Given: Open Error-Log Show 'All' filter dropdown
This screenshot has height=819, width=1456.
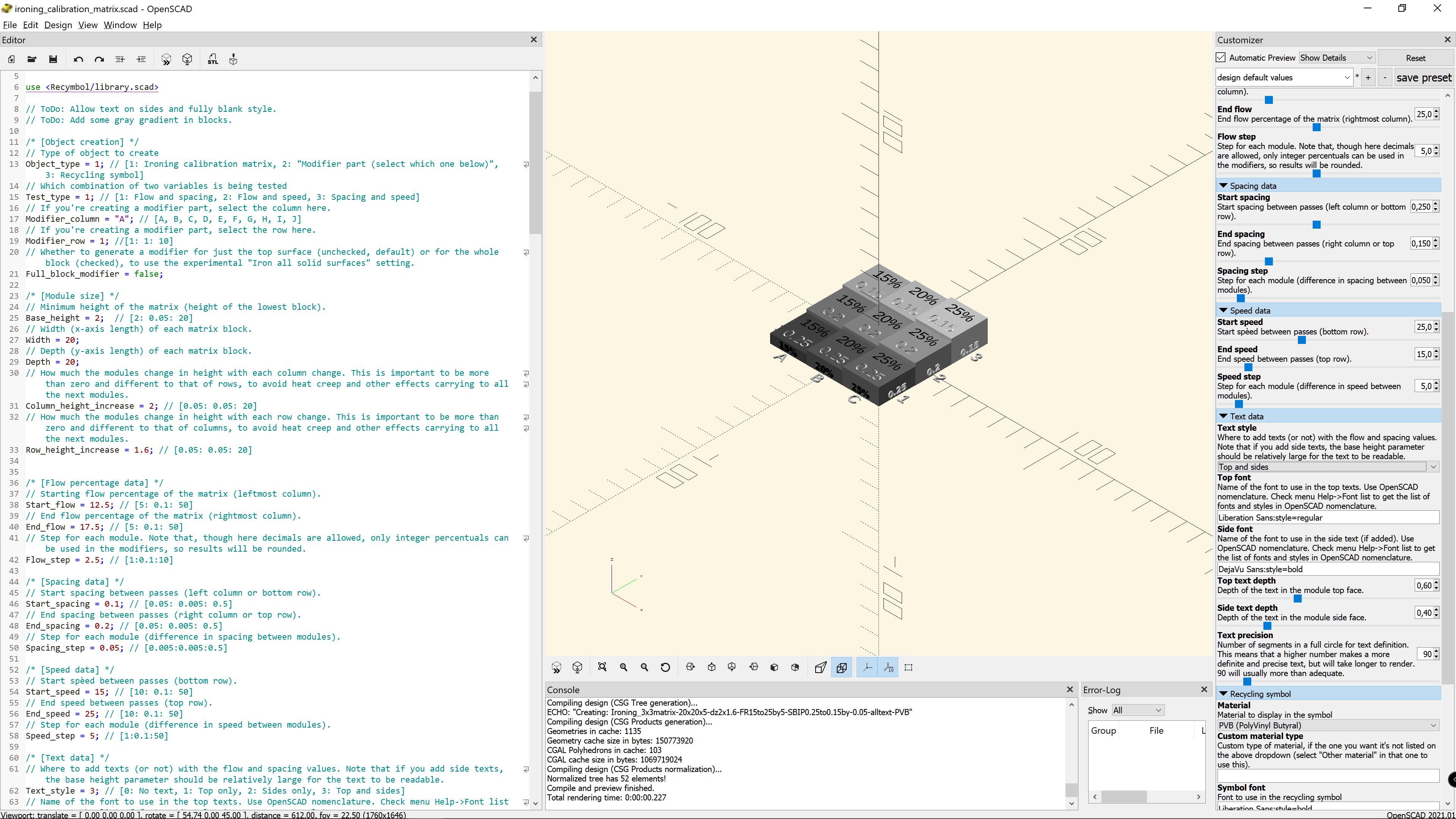Looking at the screenshot, I should (1137, 711).
